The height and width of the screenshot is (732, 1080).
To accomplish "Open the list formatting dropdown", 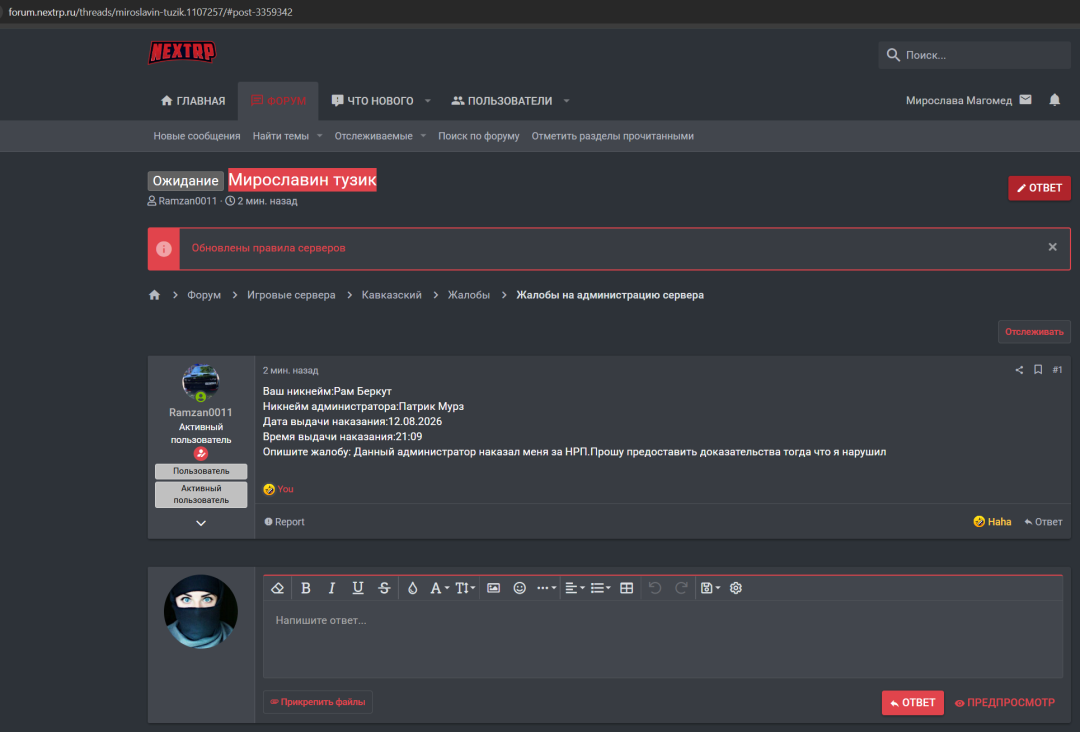I will coord(600,588).
